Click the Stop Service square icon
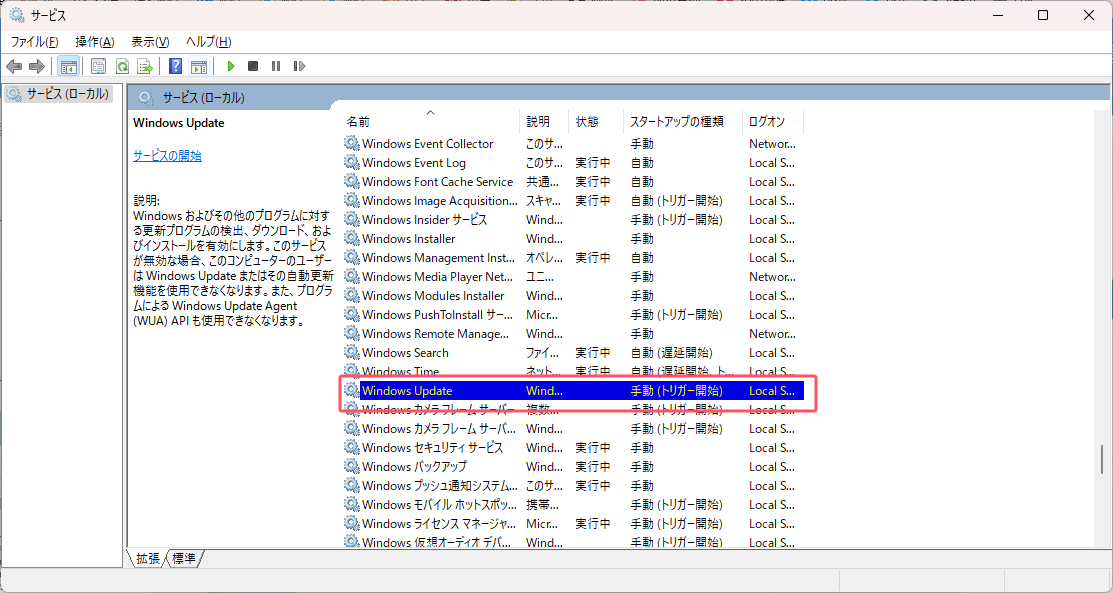1113x593 pixels. click(x=253, y=66)
